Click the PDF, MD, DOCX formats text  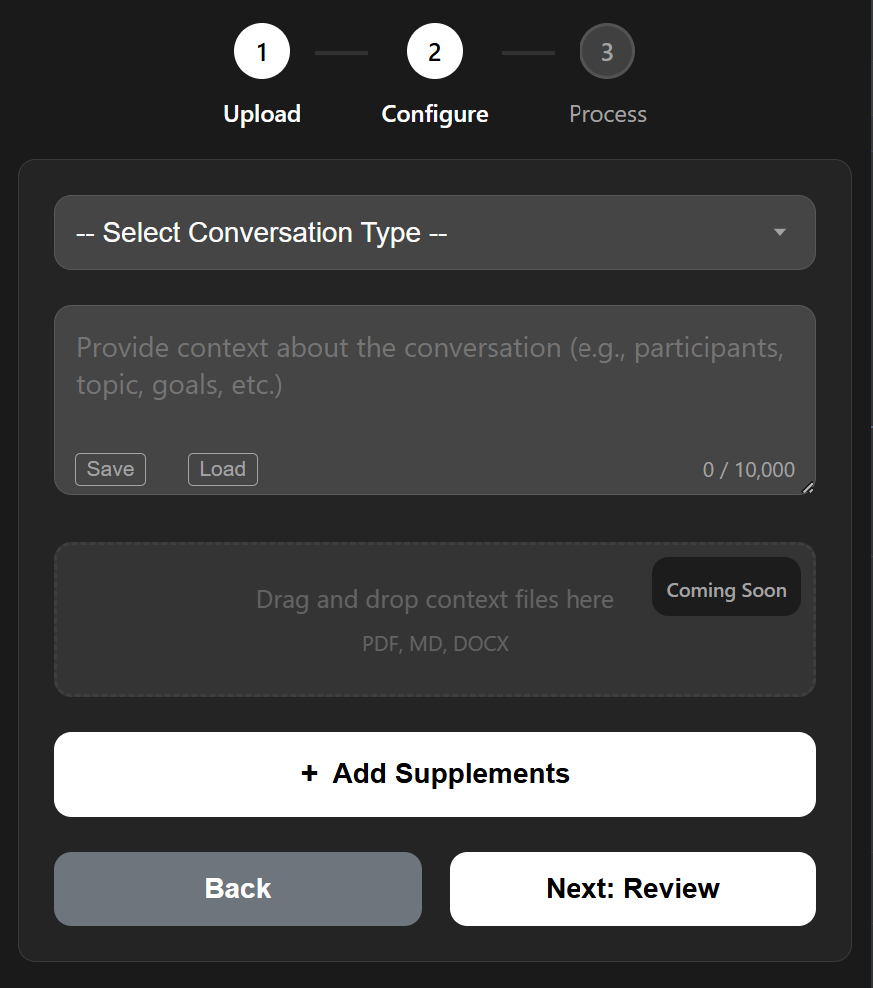pyautogui.click(x=435, y=644)
